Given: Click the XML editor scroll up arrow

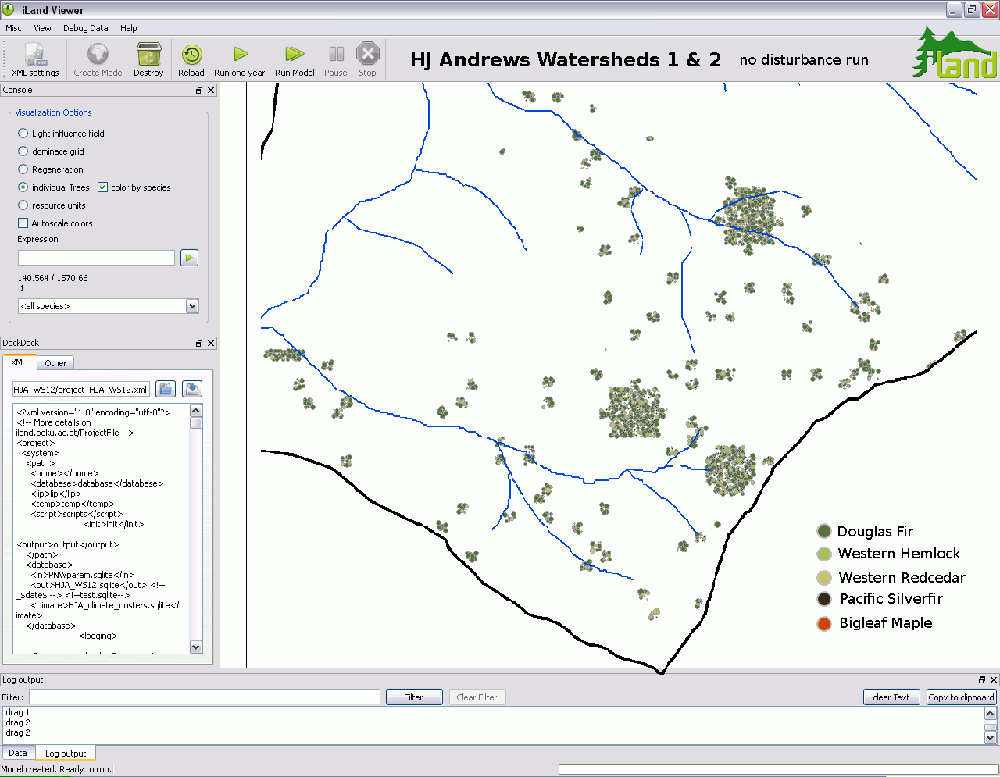Looking at the screenshot, I should click(196, 411).
